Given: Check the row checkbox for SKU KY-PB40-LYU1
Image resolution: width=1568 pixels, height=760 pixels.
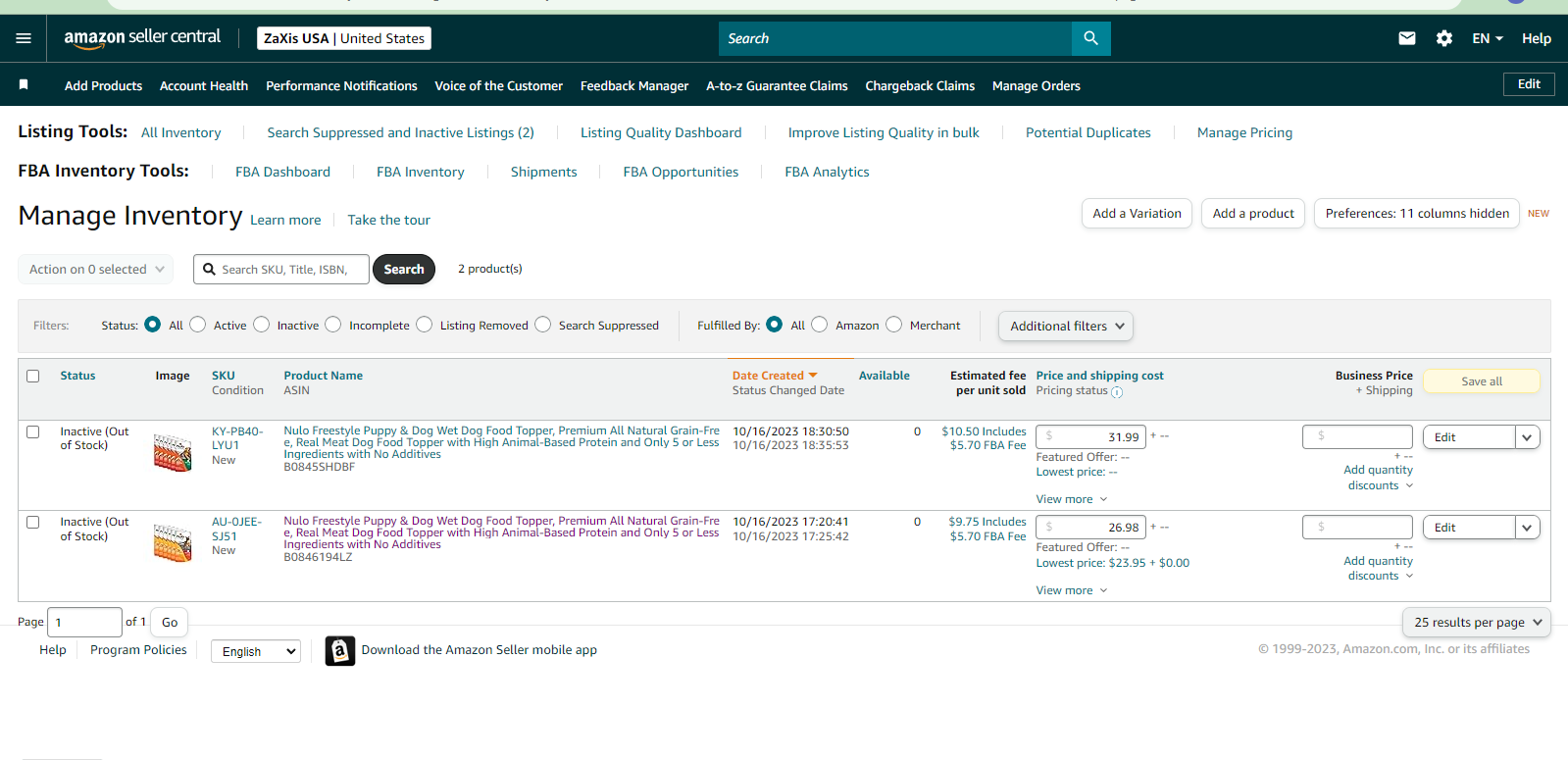Looking at the screenshot, I should (33, 431).
